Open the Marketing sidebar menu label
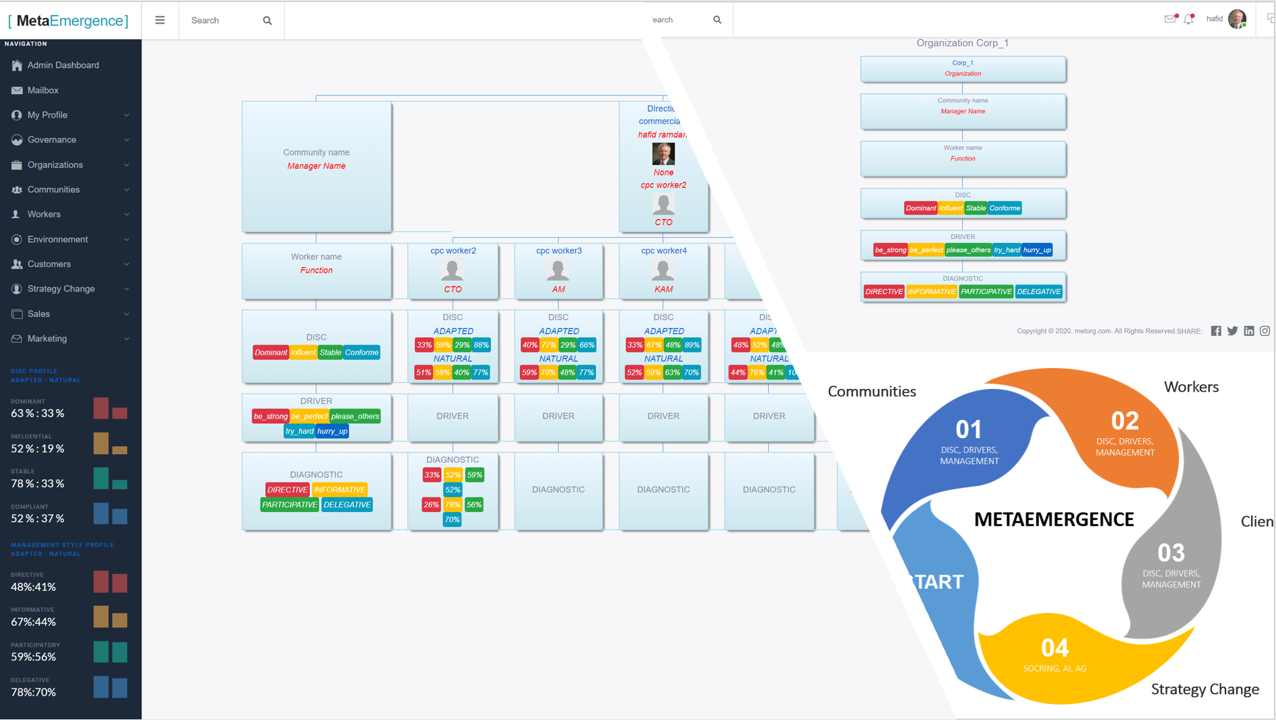 coord(47,339)
